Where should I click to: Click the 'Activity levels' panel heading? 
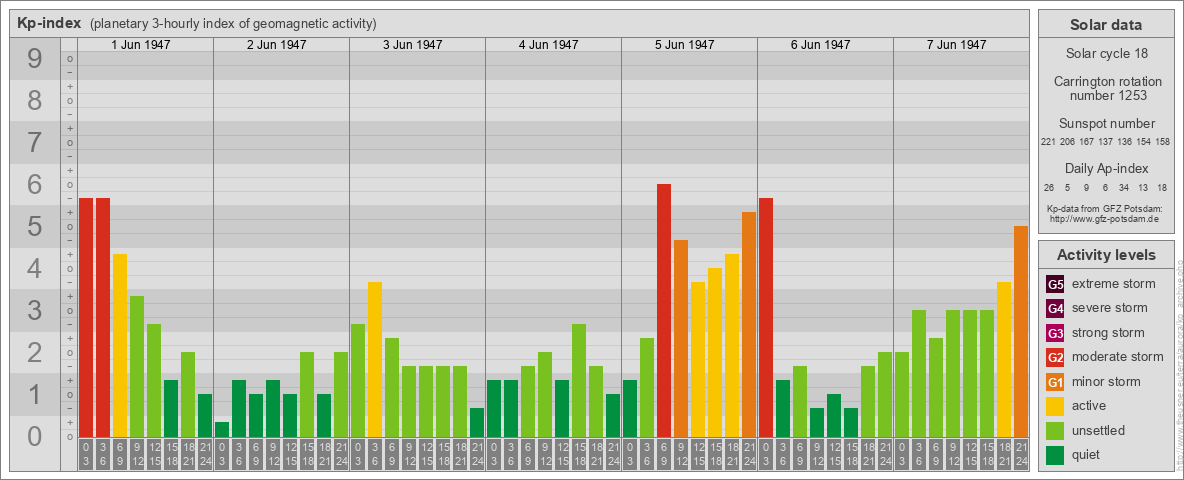1106,255
